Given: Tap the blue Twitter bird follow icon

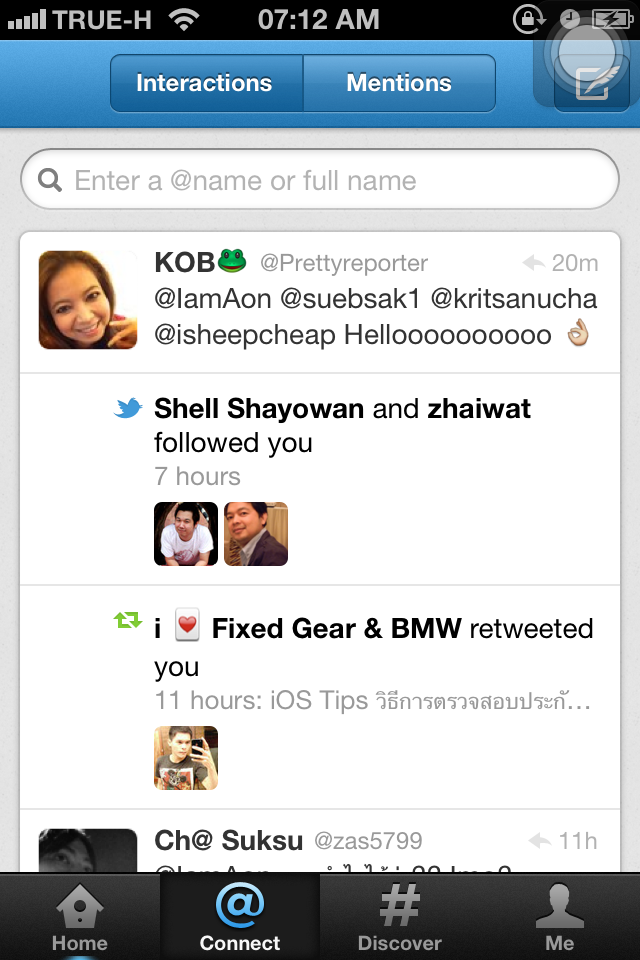Looking at the screenshot, I should [128, 408].
